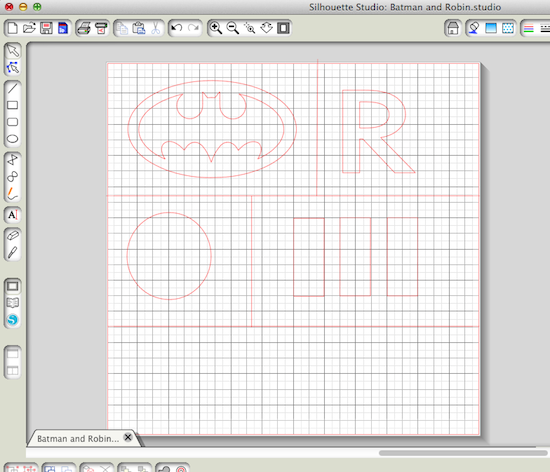Select the Eraser tool

[13, 235]
